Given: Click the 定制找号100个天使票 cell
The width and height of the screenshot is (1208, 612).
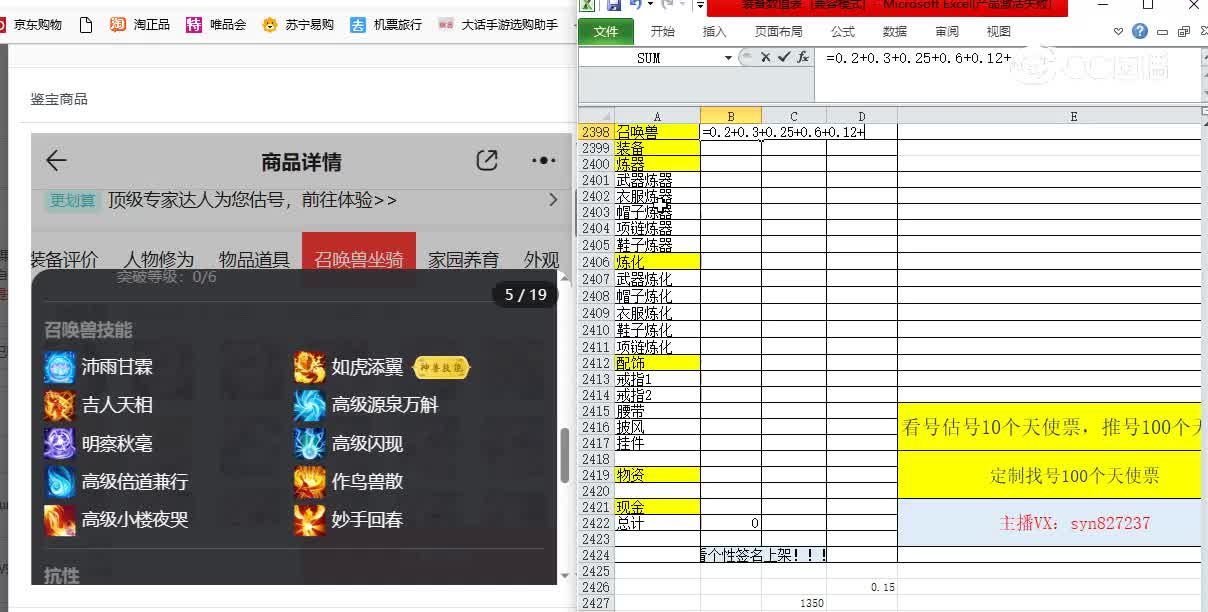Looking at the screenshot, I should pos(1049,475).
